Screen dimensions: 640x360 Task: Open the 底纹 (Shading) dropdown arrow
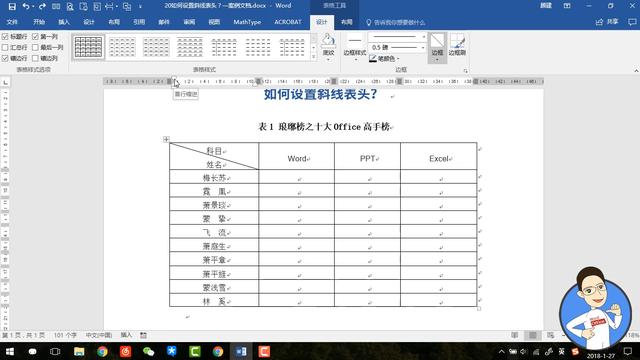point(328,60)
